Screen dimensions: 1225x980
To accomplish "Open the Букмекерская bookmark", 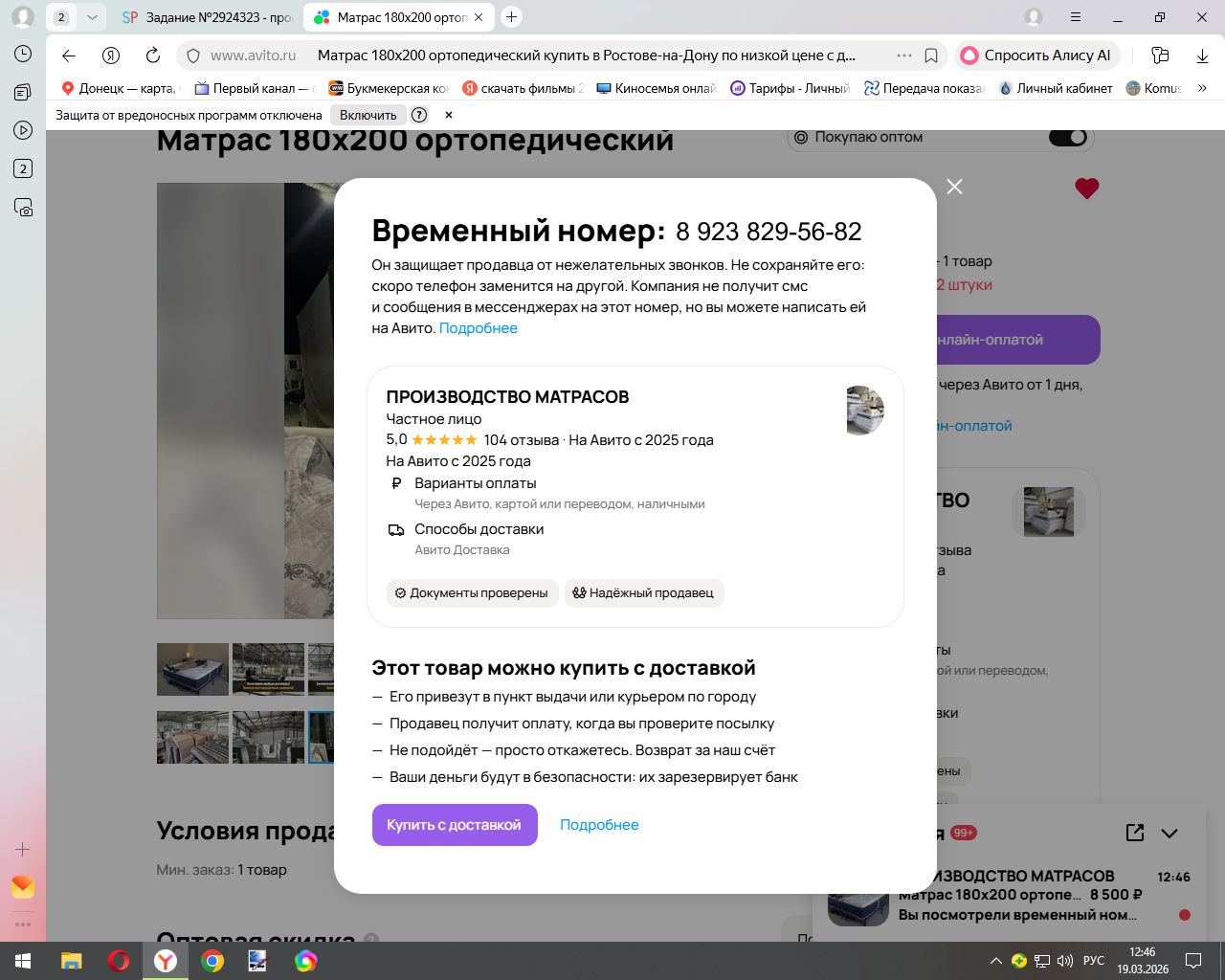I will [x=389, y=88].
